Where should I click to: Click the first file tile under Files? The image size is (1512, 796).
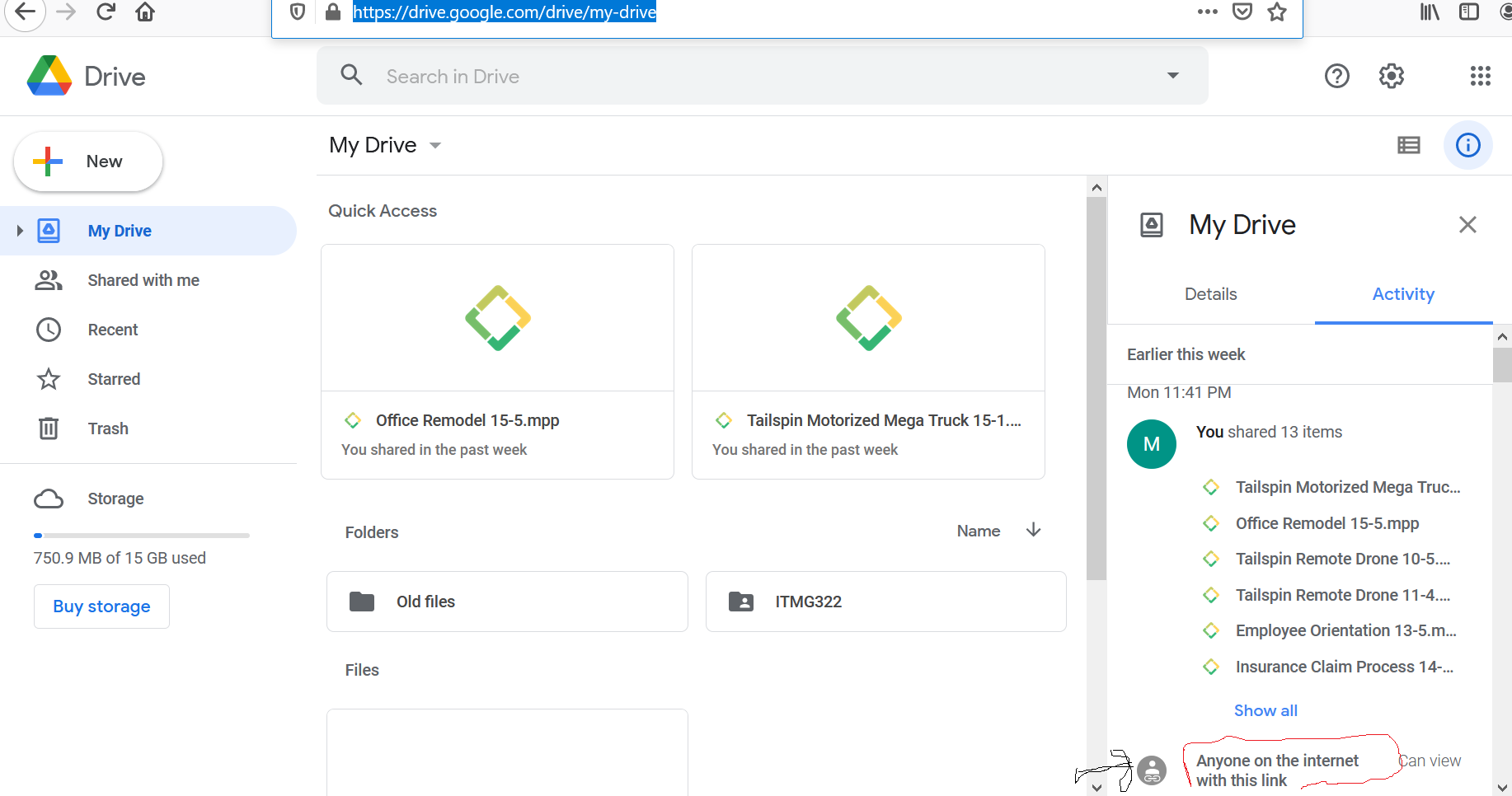pyautogui.click(x=507, y=752)
